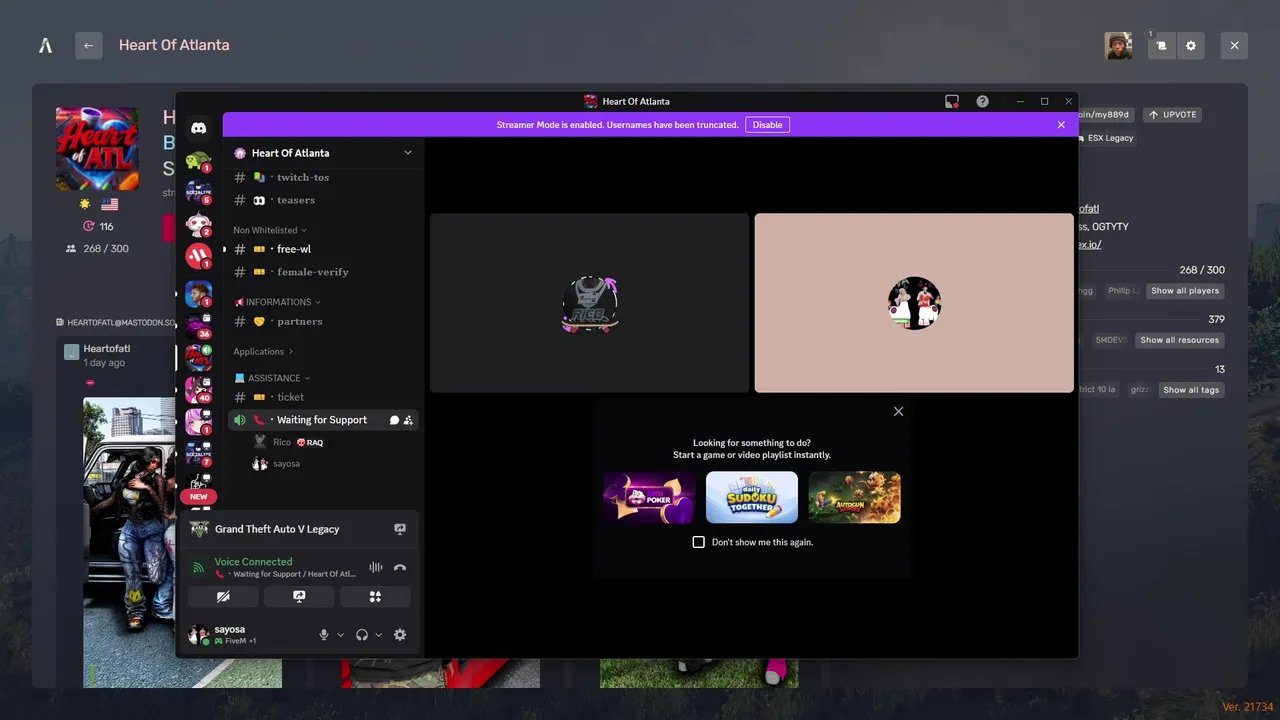Open the free-wl channel
The width and height of the screenshot is (1280, 720).
click(x=322, y=249)
